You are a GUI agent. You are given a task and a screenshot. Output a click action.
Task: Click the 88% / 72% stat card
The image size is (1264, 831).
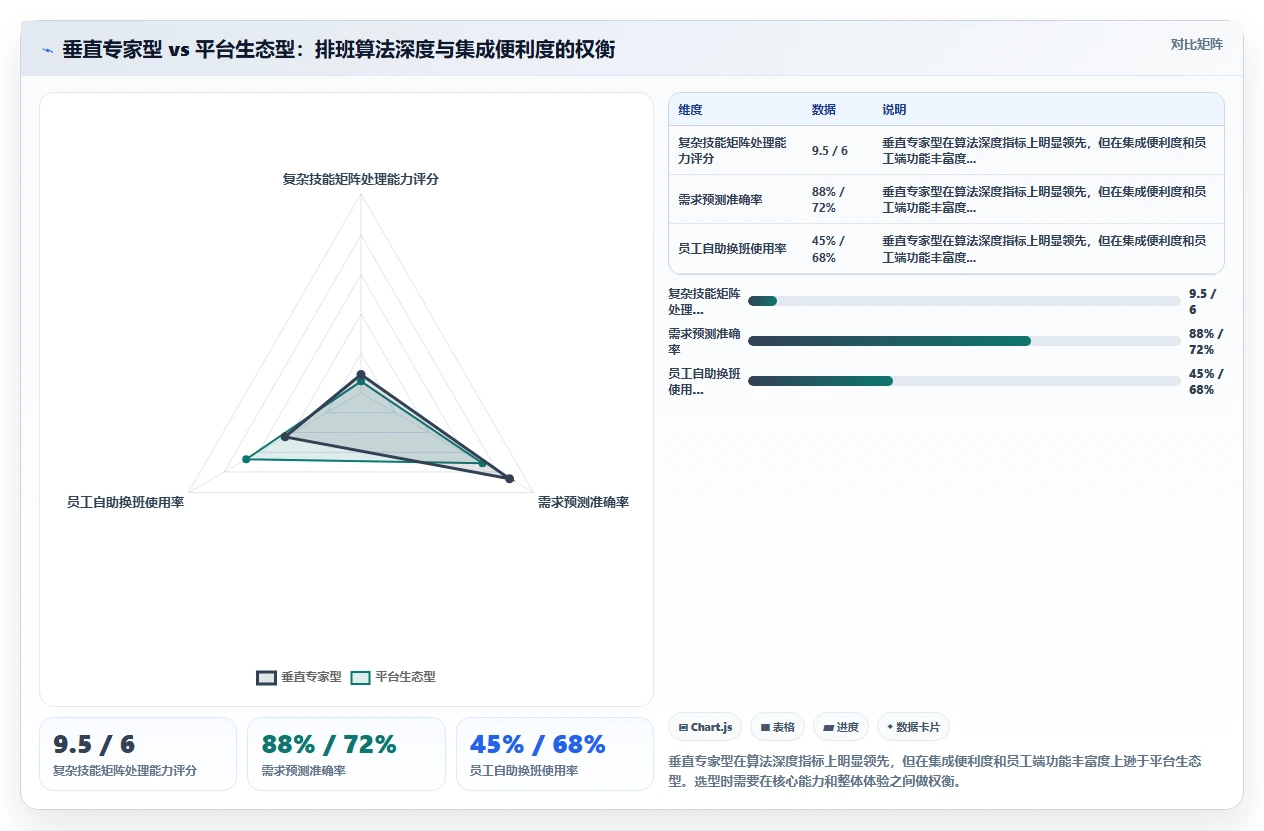coord(346,754)
